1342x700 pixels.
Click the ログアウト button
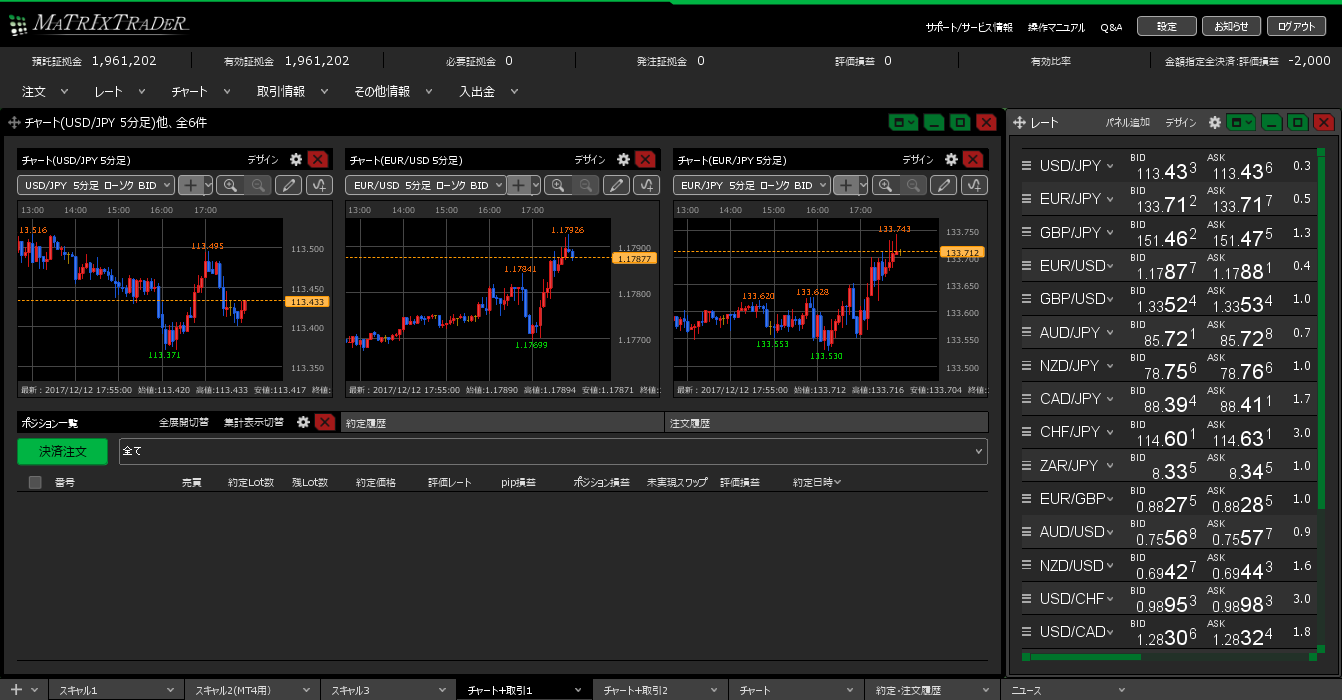1297,27
